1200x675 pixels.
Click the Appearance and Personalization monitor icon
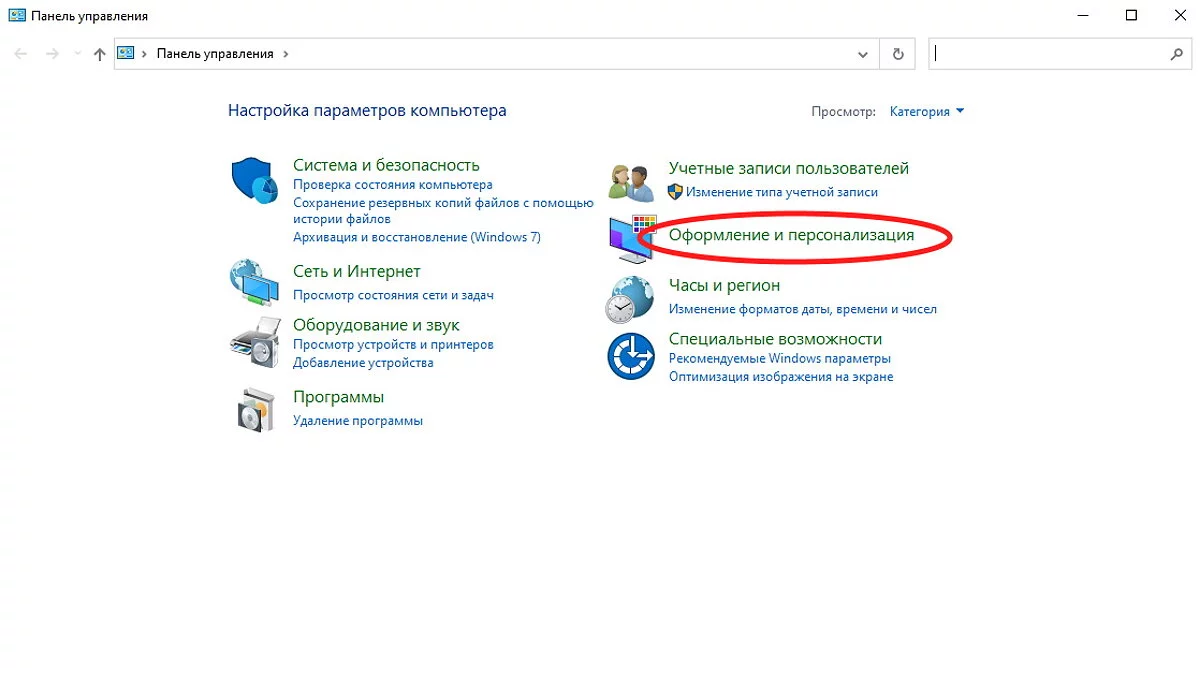(631, 238)
